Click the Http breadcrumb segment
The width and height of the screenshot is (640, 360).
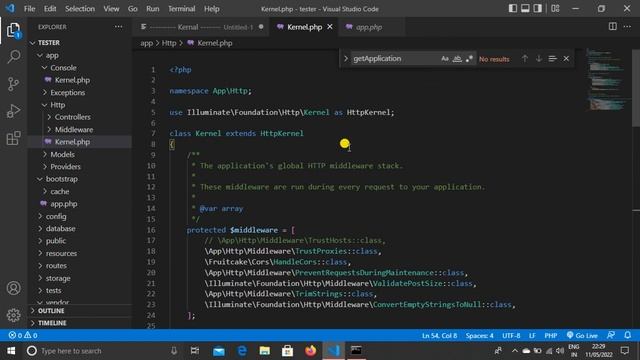tap(169, 43)
